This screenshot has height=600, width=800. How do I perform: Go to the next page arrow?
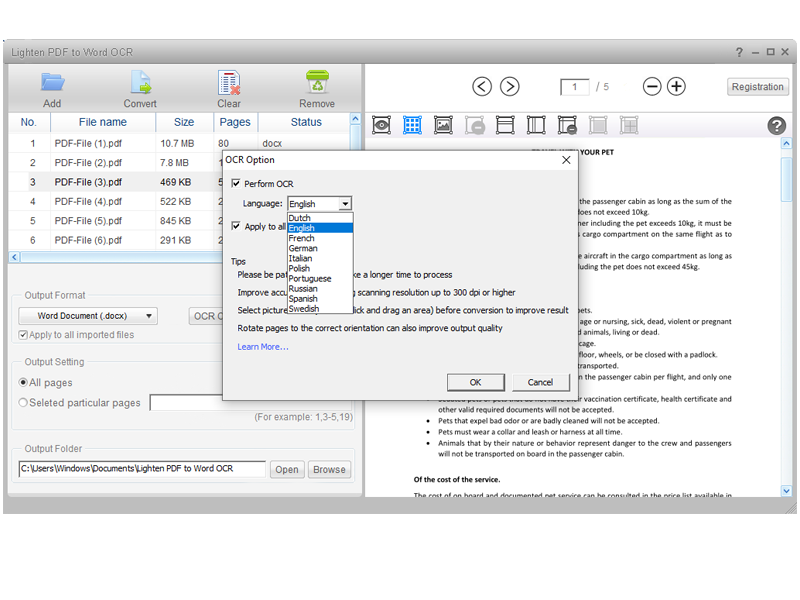pos(510,86)
